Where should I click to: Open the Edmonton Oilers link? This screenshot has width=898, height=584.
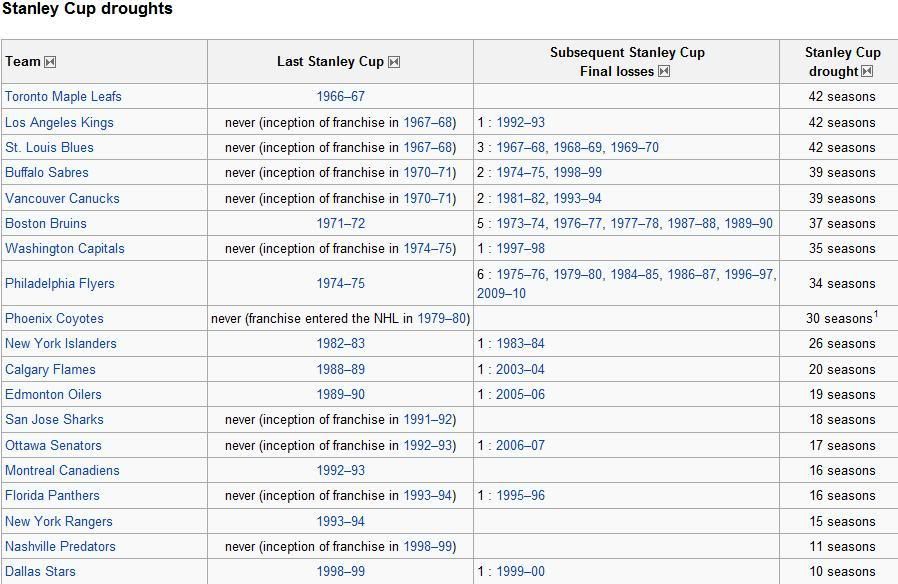click(x=53, y=394)
